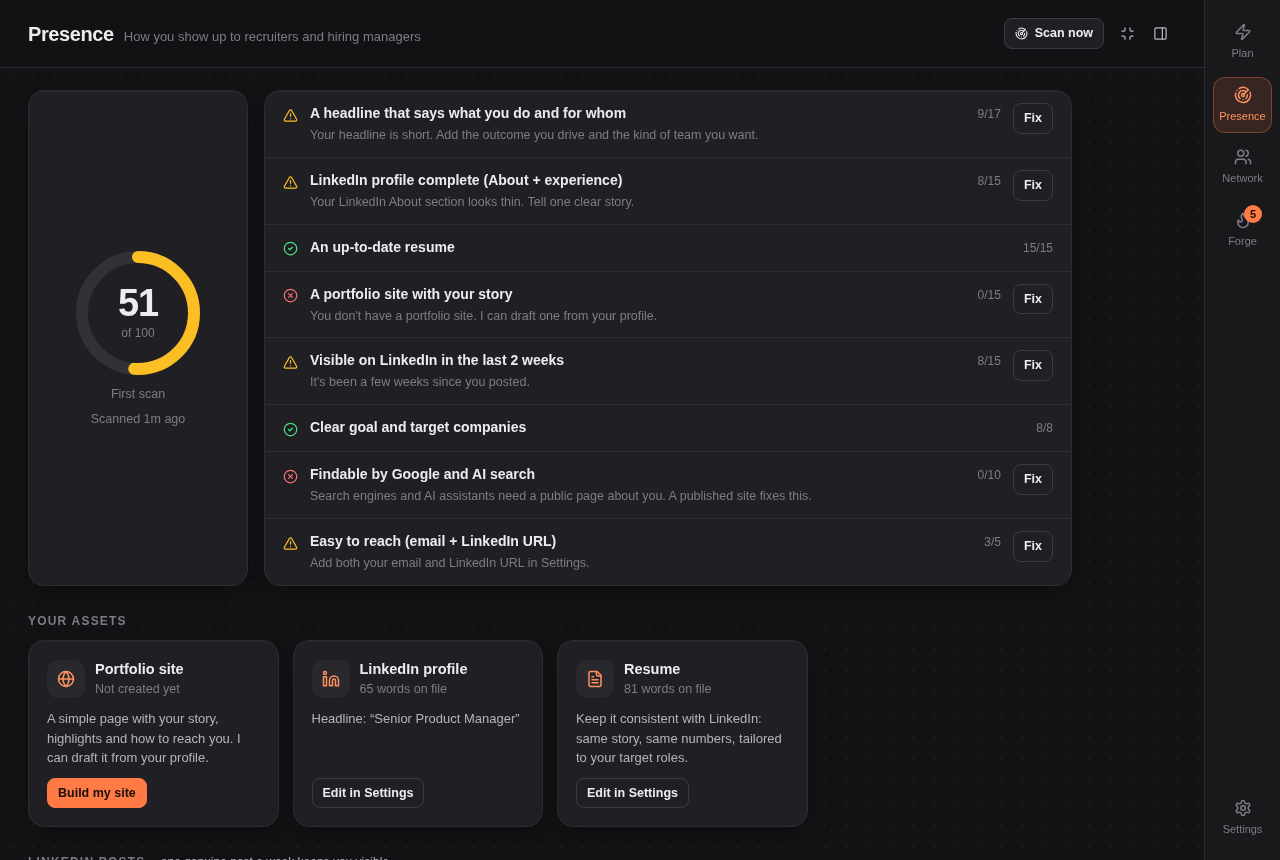Click the warning icon beside the headline item

pyautogui.click(x=290, y=116)
